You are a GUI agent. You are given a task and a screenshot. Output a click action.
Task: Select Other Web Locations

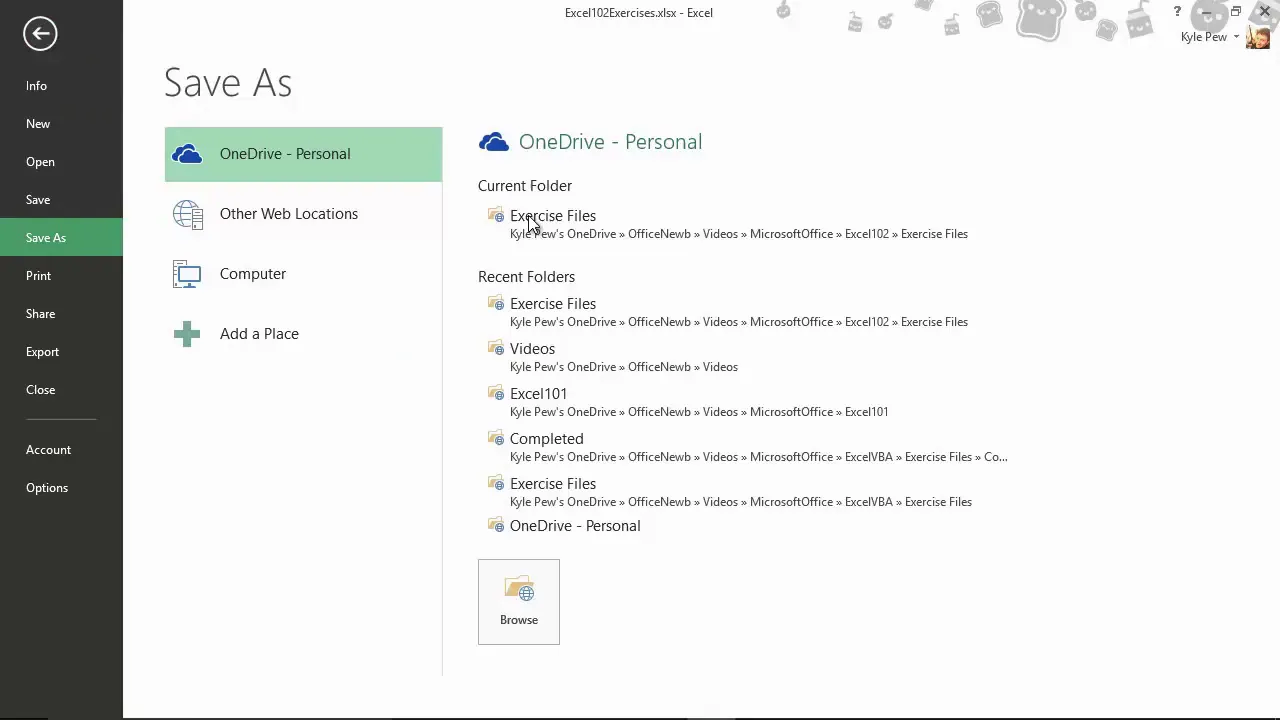(x=303, y=214)
